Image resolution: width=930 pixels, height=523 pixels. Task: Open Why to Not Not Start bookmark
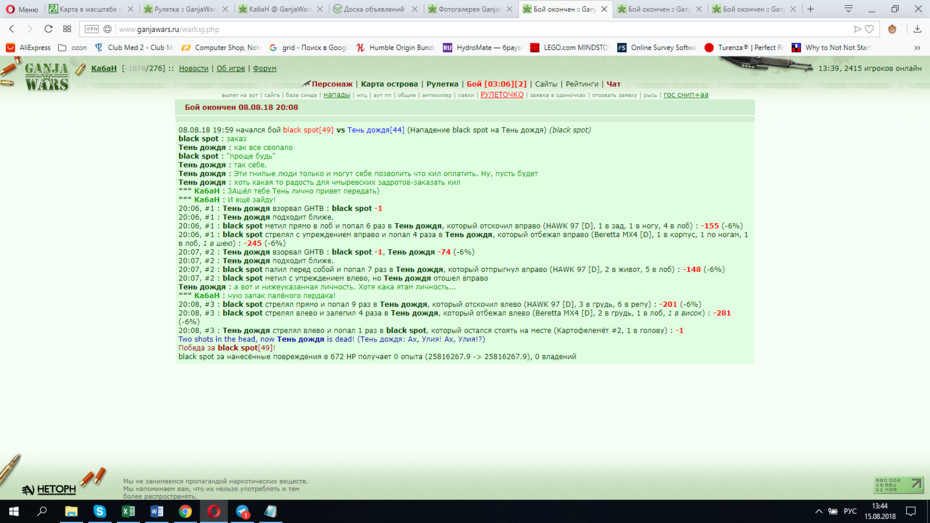click(x=831, y=47)
